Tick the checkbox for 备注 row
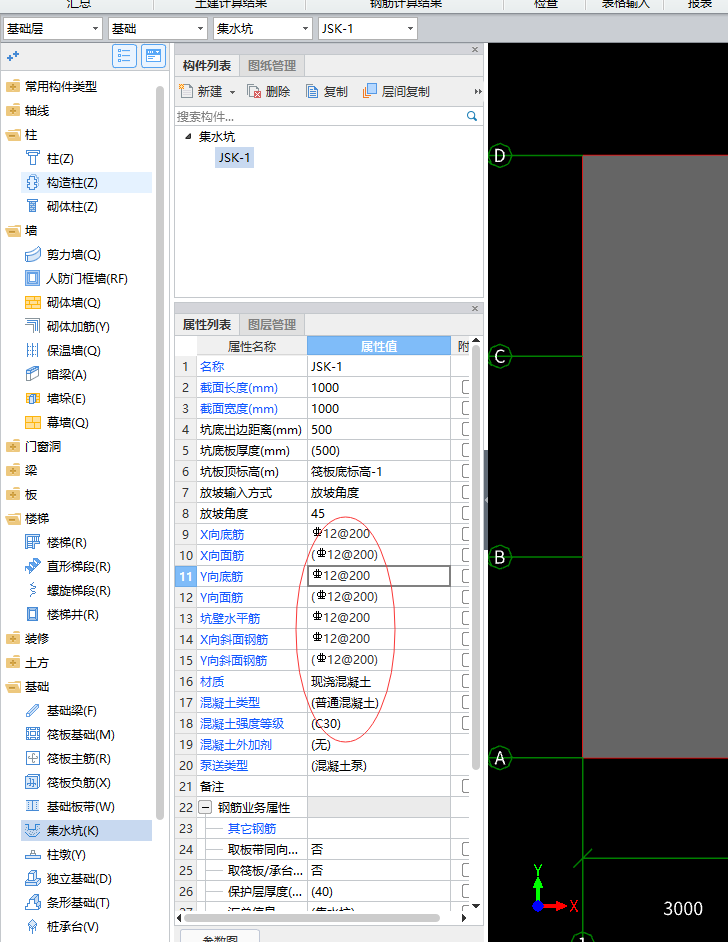The image size is (728, 942). click(466, 786)
